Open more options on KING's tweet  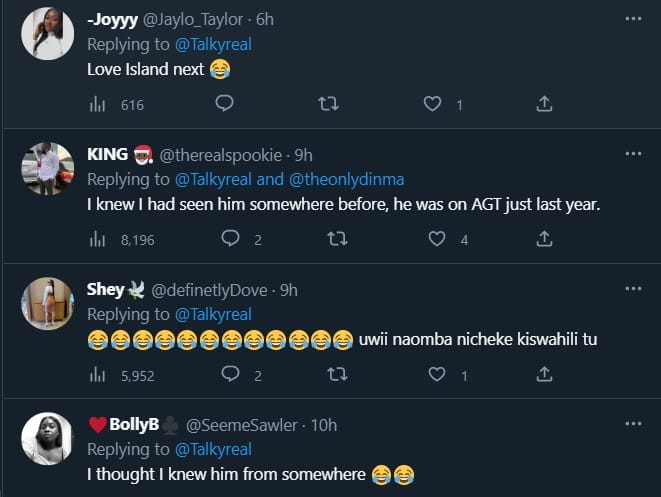point(633,153)
